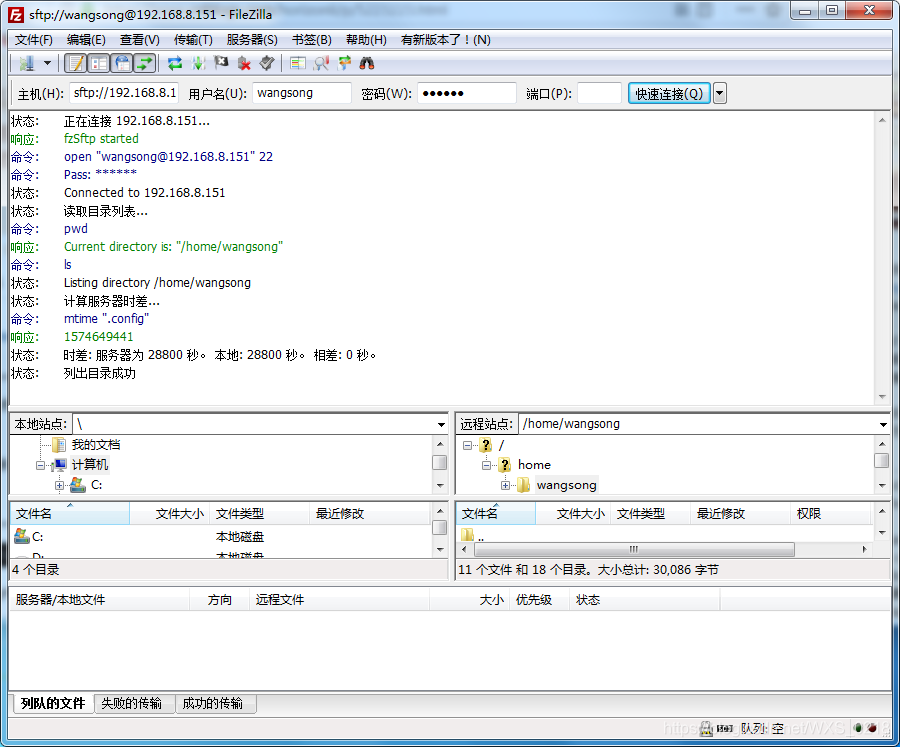
Task: Select home in remote tree
Action: (534, 465)
